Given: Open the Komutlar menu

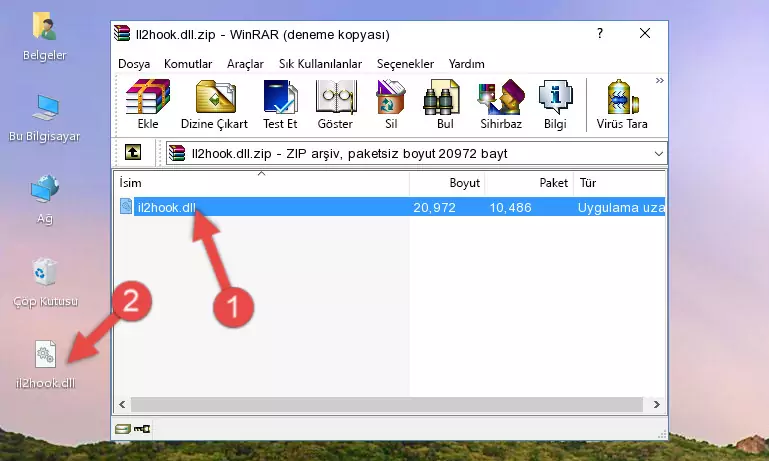Looking at the screenshot, I should 188,64.
